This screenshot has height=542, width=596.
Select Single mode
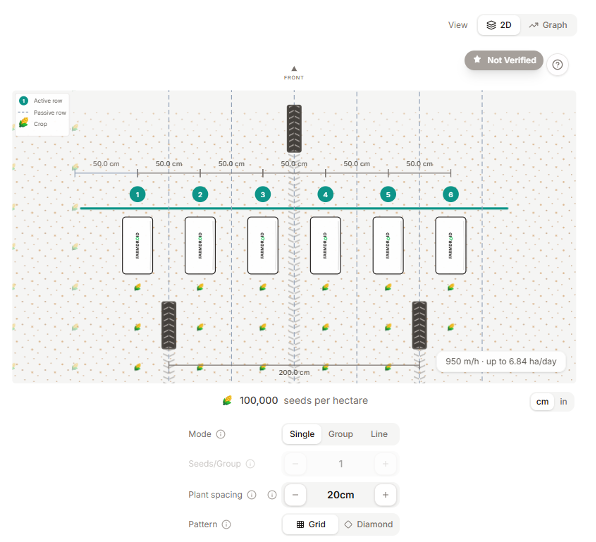tap(302, 434)
